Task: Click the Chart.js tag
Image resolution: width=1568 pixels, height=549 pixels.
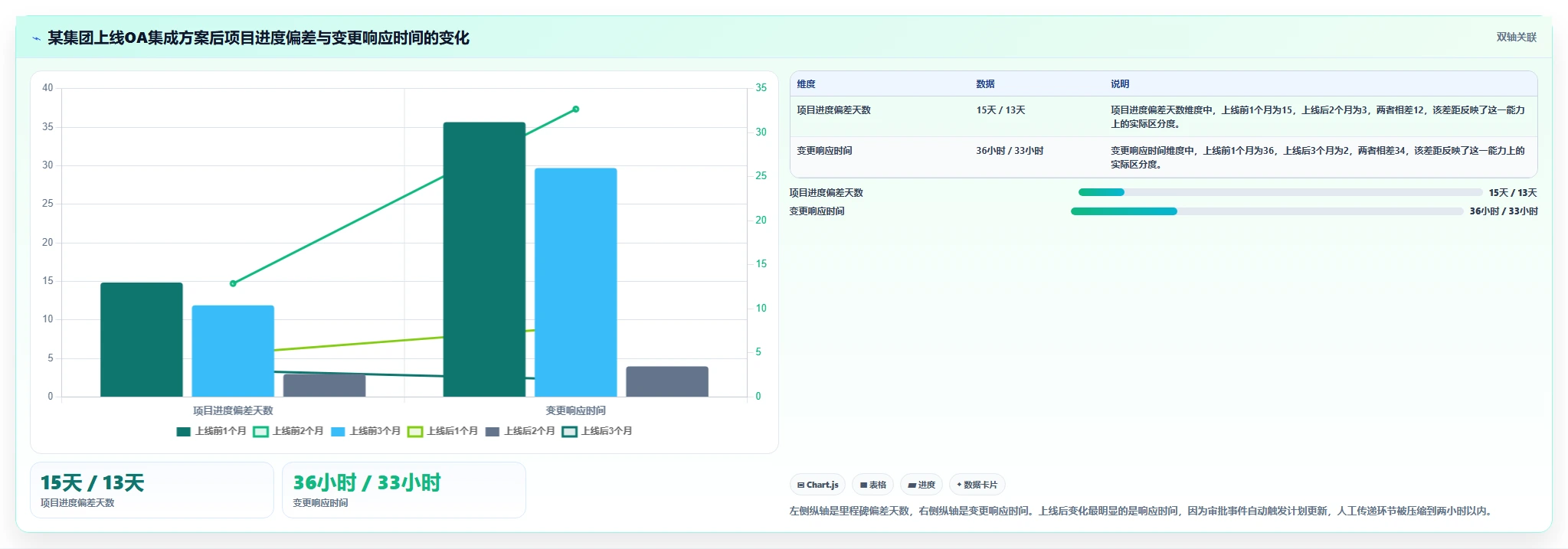Action: coord(818,485)
